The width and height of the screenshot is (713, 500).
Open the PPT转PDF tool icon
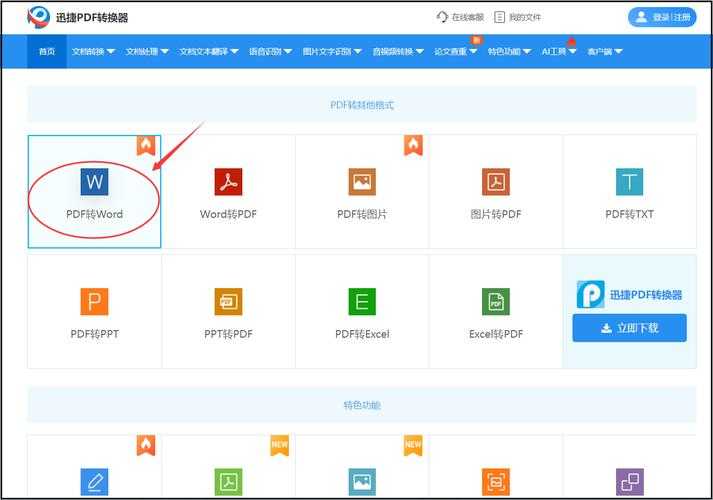228,301
